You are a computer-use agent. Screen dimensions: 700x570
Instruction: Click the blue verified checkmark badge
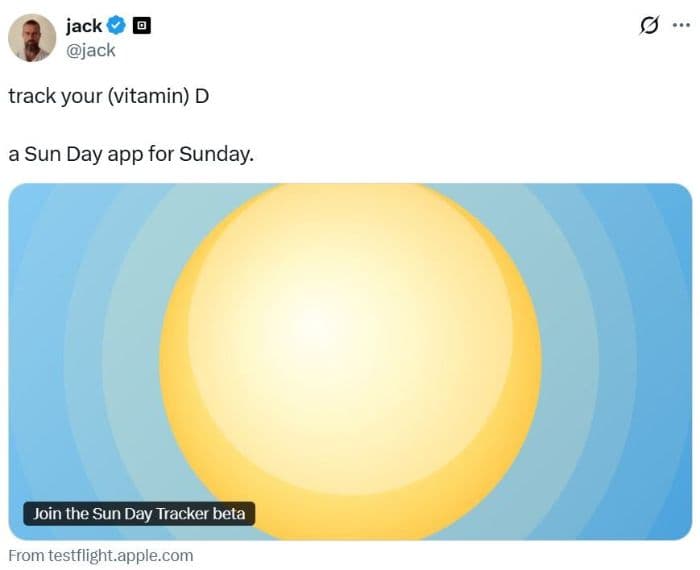[116, 27]
